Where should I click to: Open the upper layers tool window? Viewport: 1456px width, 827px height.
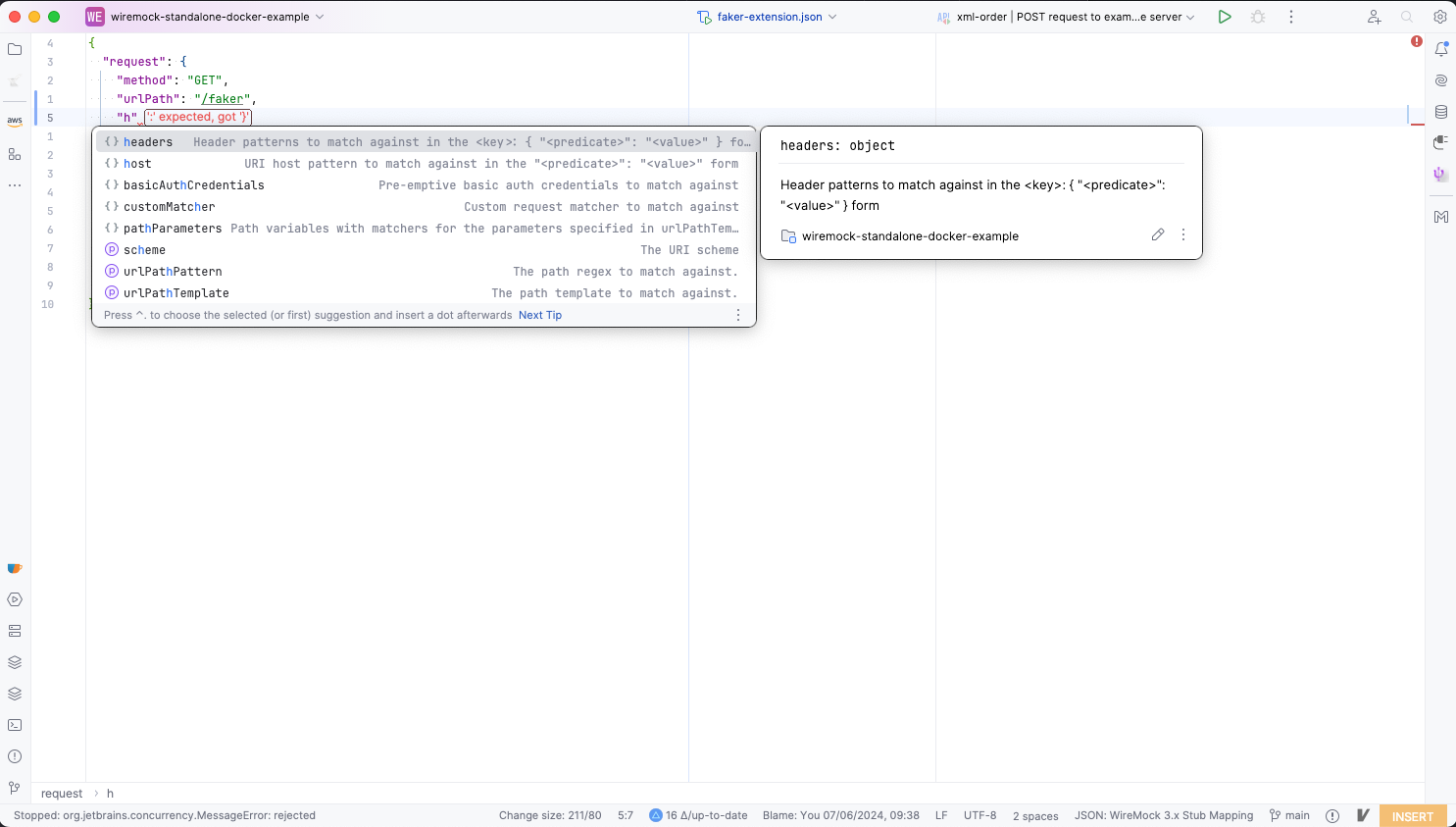click(x=15, y=662)
